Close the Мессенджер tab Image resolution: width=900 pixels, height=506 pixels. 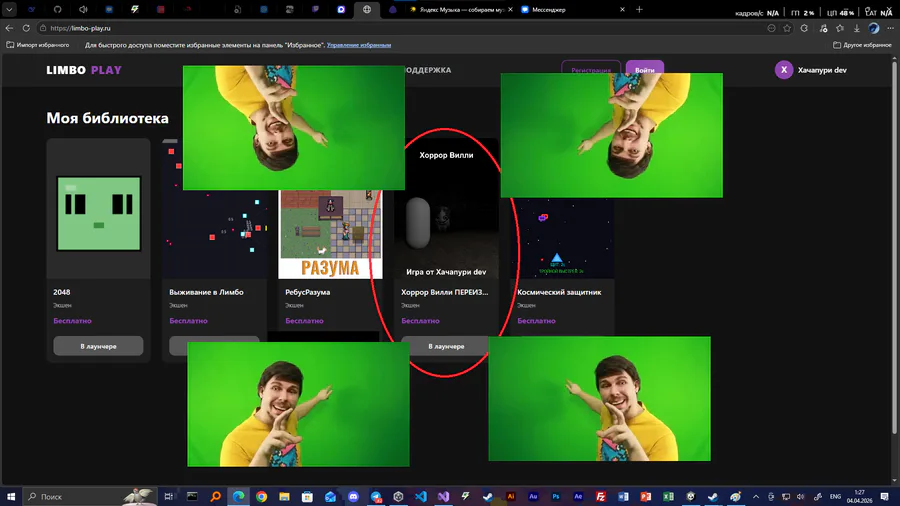tap(622, 10)
